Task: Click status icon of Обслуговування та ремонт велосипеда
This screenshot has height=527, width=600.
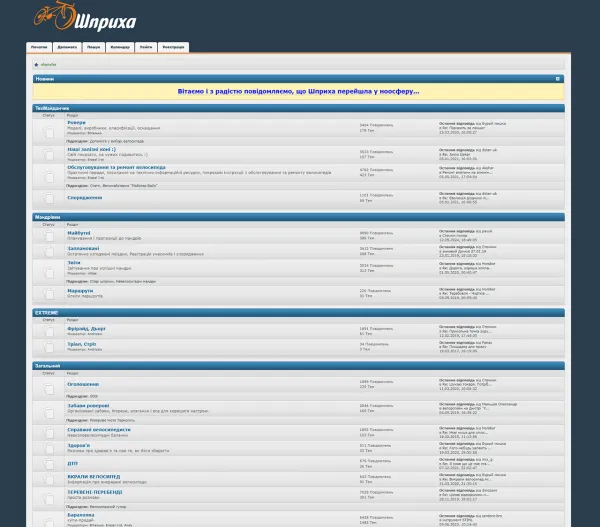Action: pyautogui.click(x=49, y=176)
